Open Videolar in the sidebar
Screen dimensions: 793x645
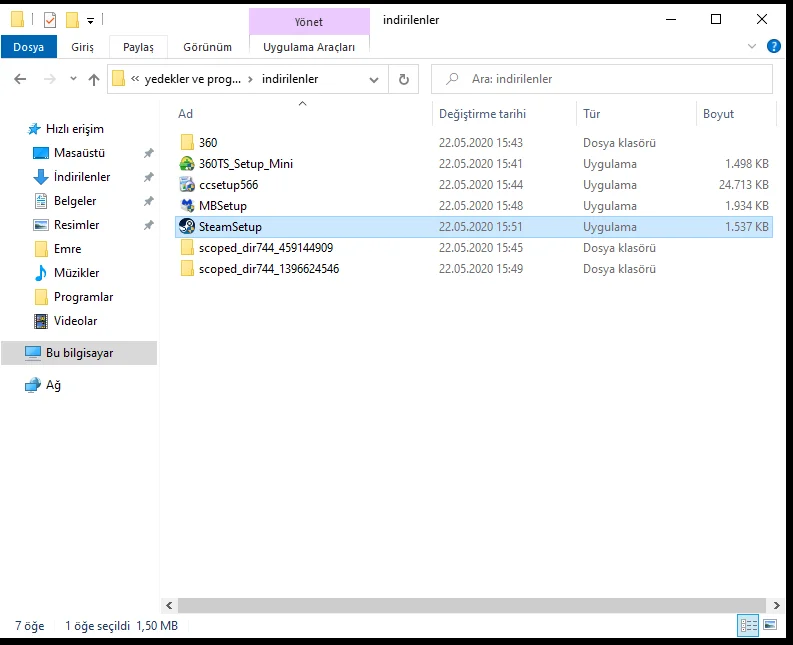[75, 321]
